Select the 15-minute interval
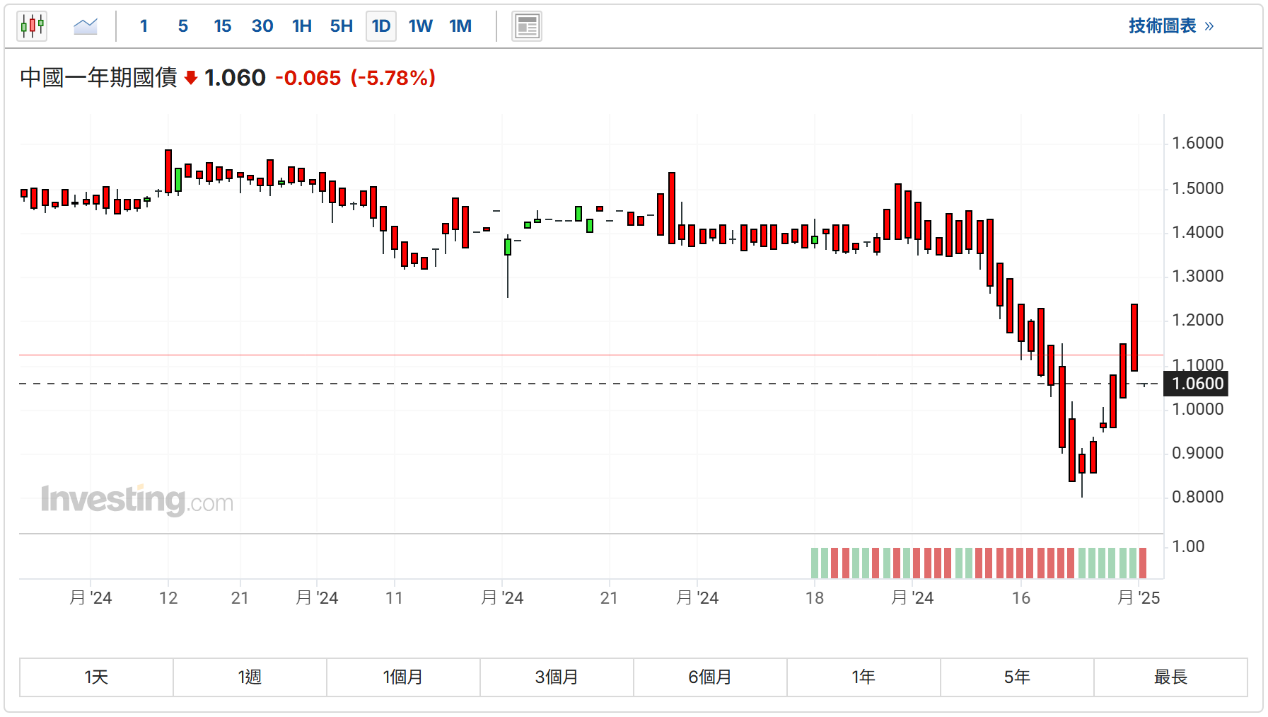Image resolution: width=1268 pixels, height=717 pixels. point(222,26)
